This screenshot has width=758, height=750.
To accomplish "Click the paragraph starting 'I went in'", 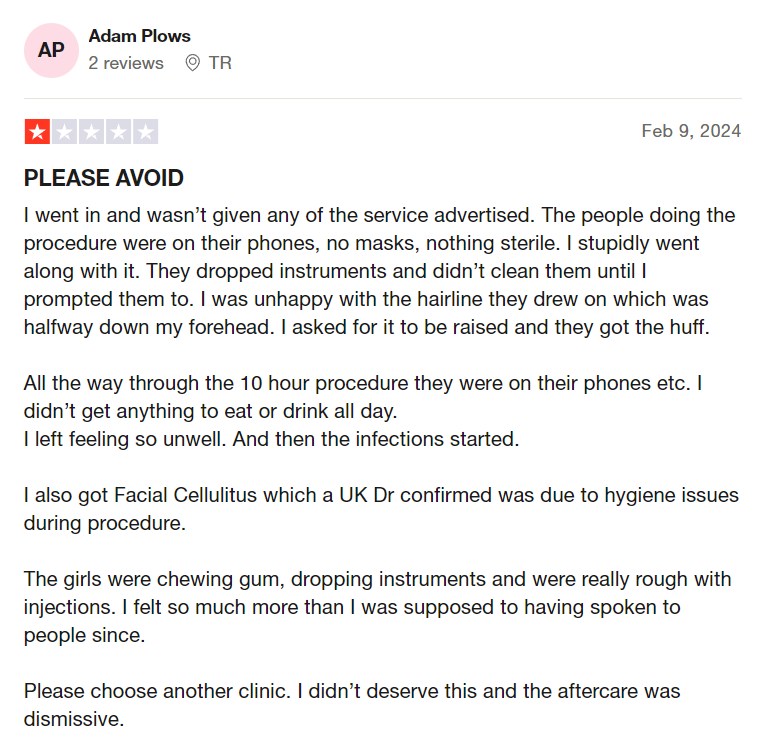I will coord(379,271).
